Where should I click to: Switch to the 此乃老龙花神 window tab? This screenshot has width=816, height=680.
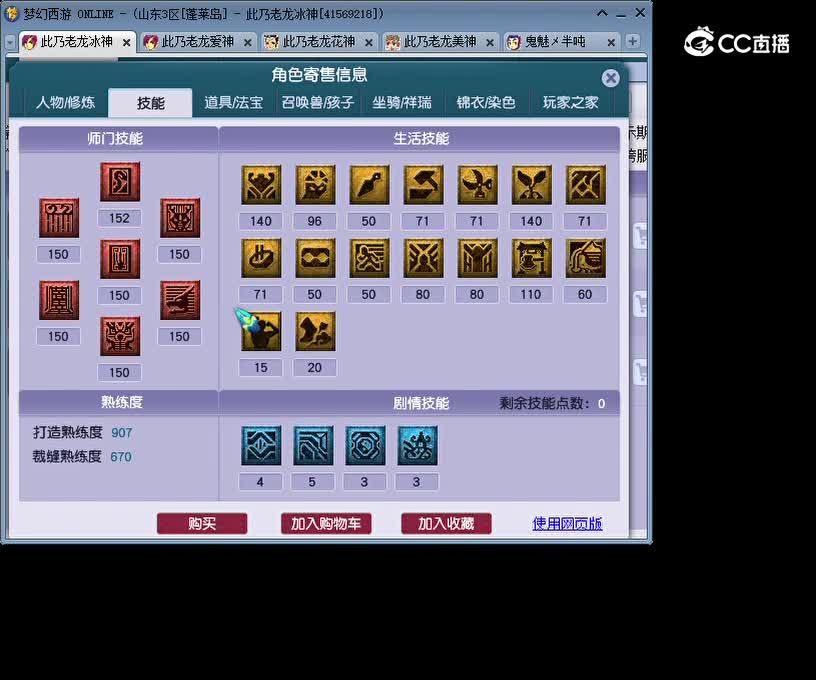tap(319, 42)
